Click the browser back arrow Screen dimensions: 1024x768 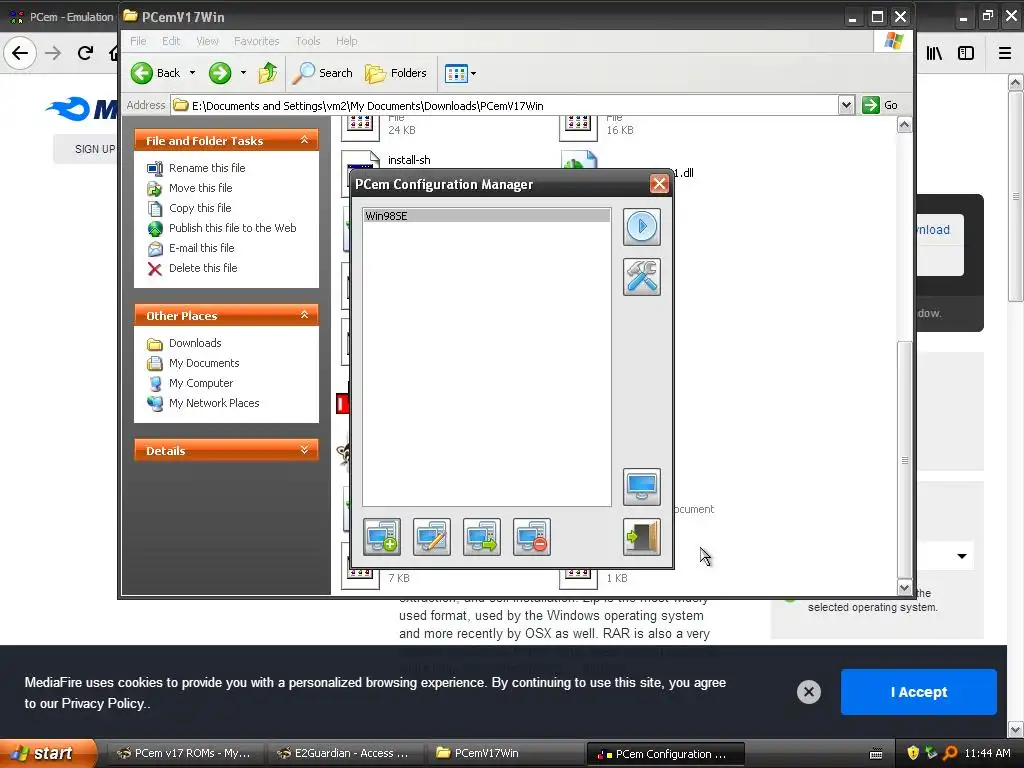click(20, 53)
